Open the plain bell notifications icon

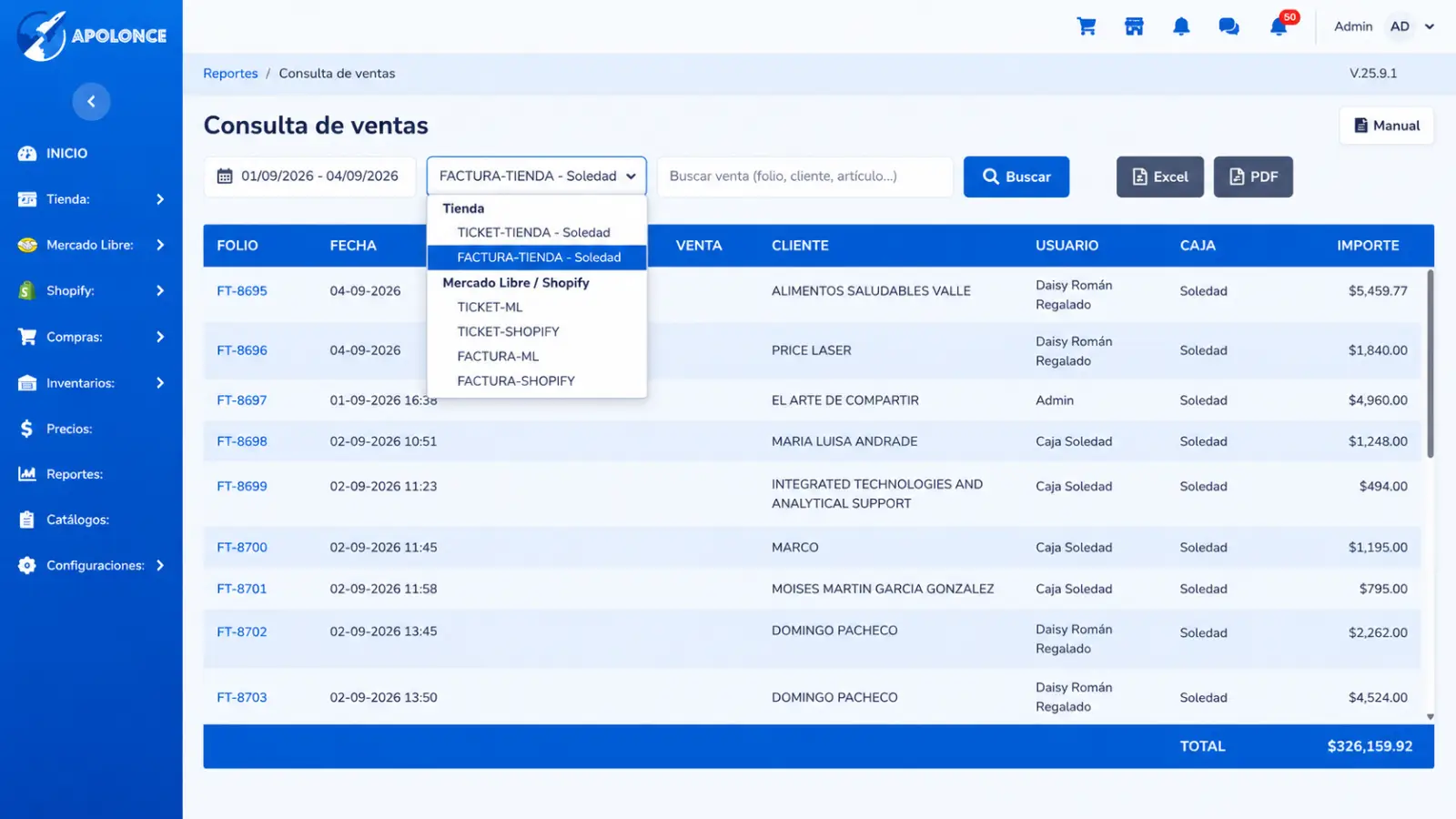point(1181,26)
